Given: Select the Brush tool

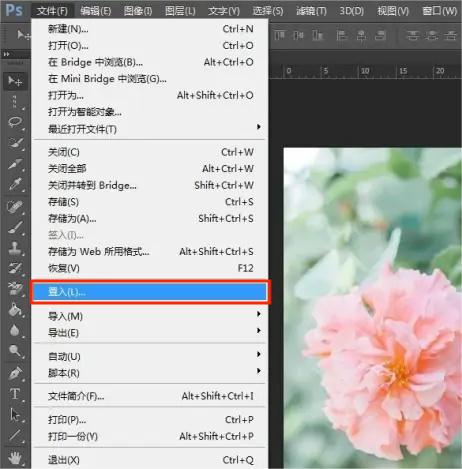Looking at the screenshot, I should point(15,228).
